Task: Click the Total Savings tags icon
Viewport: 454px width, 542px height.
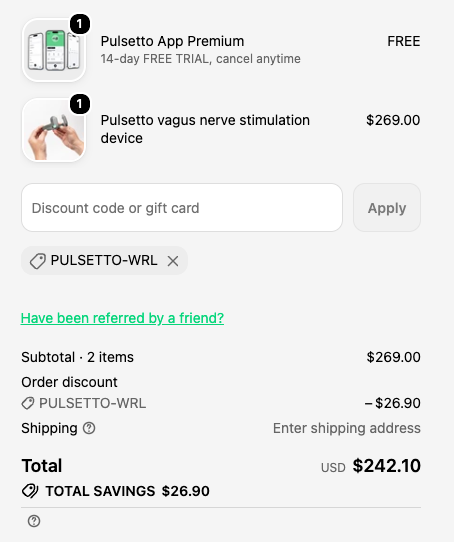Action: point(30,491)
